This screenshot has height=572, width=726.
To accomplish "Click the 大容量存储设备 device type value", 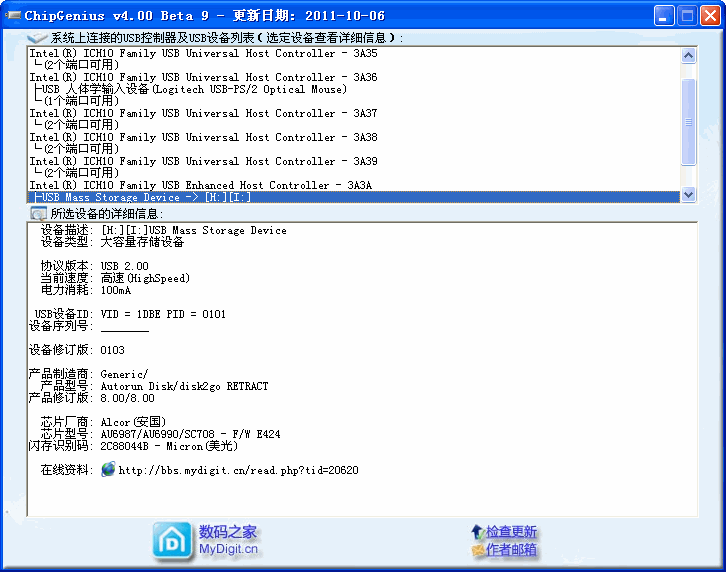I will point(142,242).
